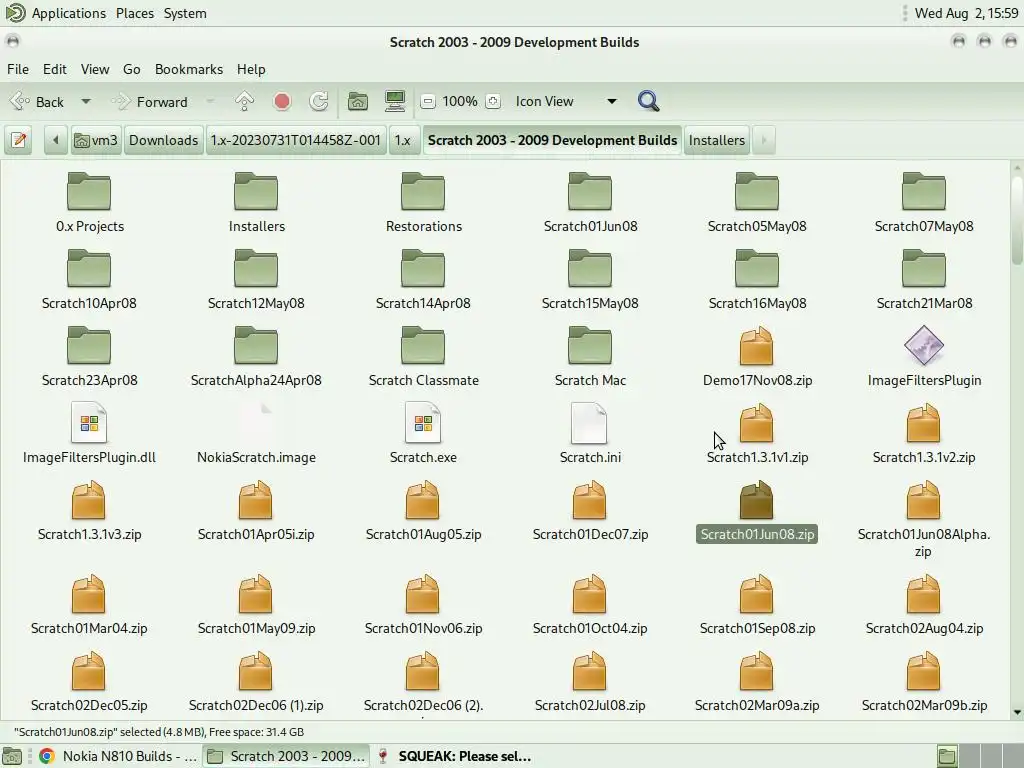This screenshot has width=1024, height=768.
Task: Open the Applications menu in top panel
Action: point(69,13)
